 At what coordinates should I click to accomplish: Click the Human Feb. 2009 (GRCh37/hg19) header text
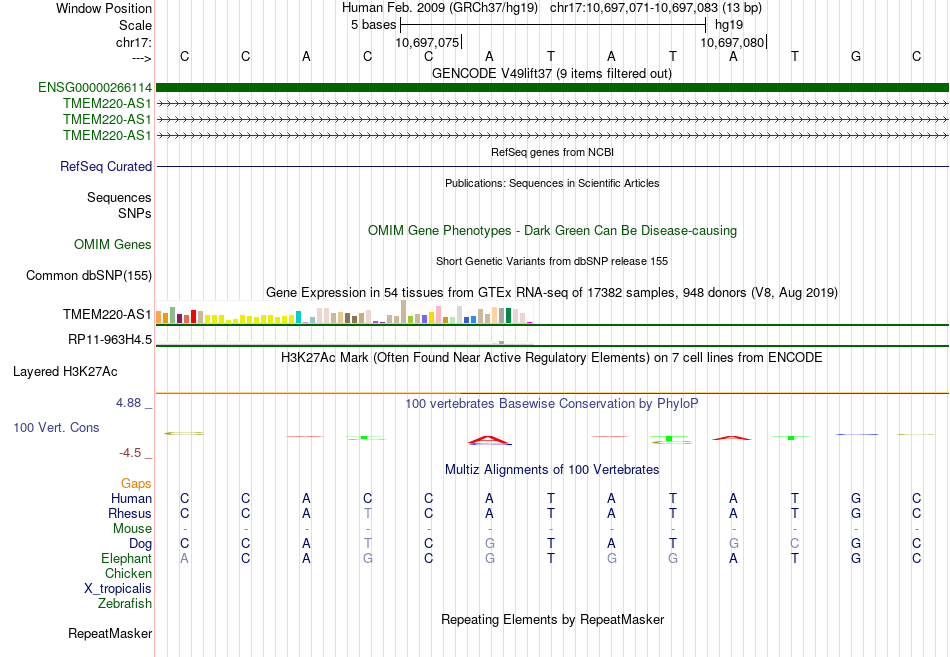tap(440, 8)
